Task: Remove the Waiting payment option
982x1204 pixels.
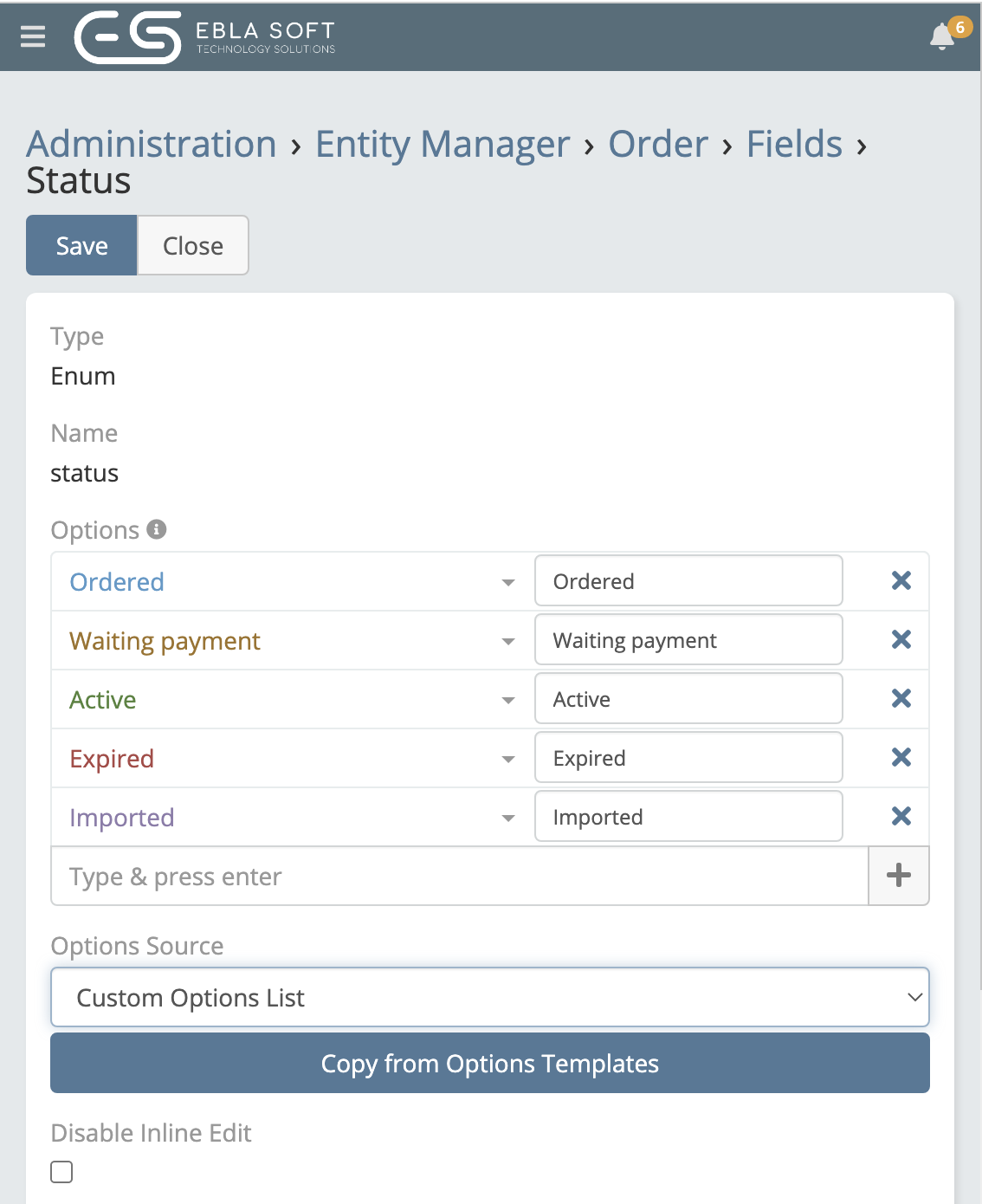Action: (901, 639)
